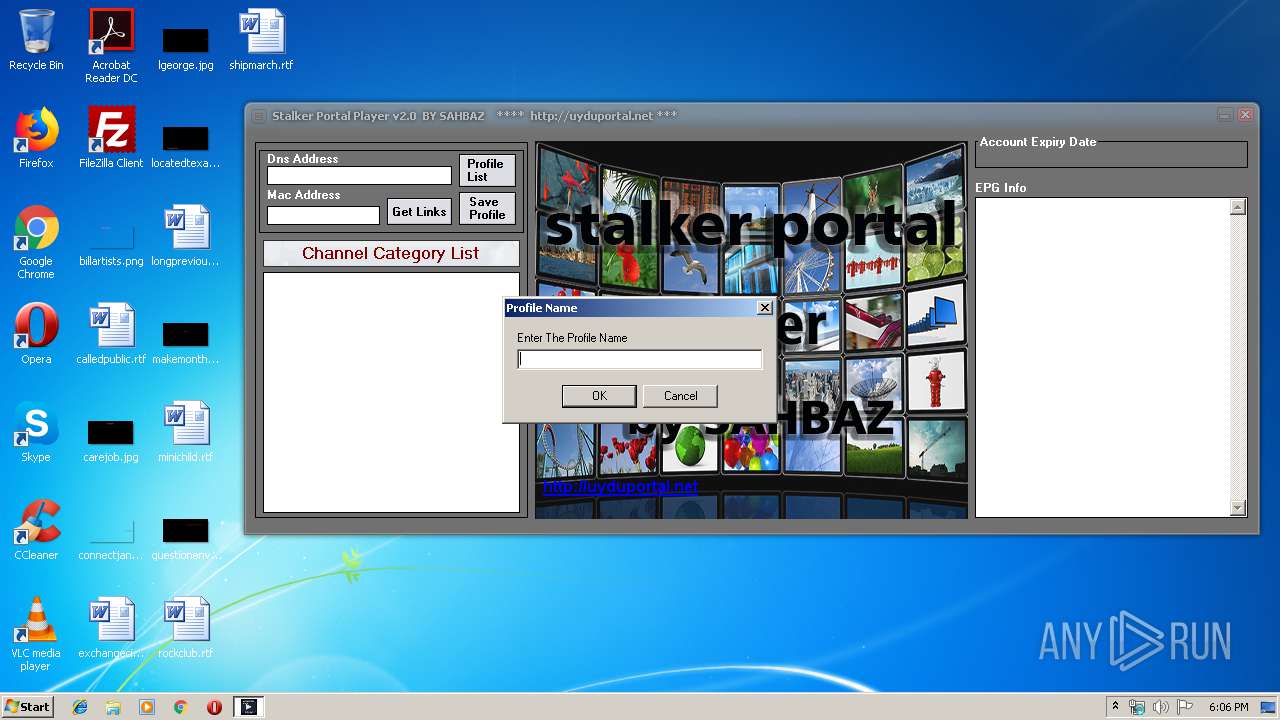Click the EPG Info scrollbar down arrow
The height and width of the screenshot is (720, 1280).
(1238, 508)
